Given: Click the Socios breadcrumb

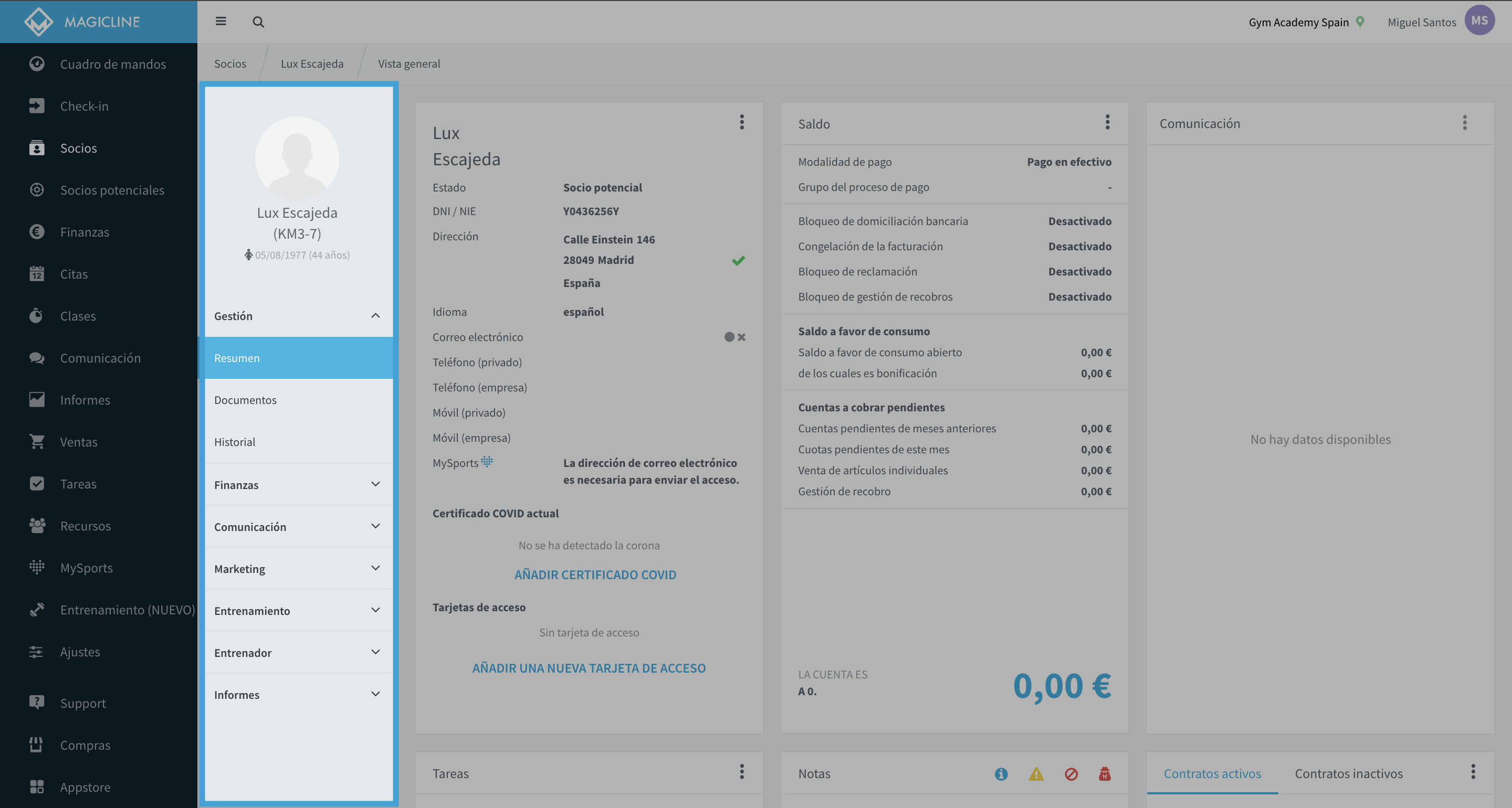Looking at the screenshot, I should [230, 63].
